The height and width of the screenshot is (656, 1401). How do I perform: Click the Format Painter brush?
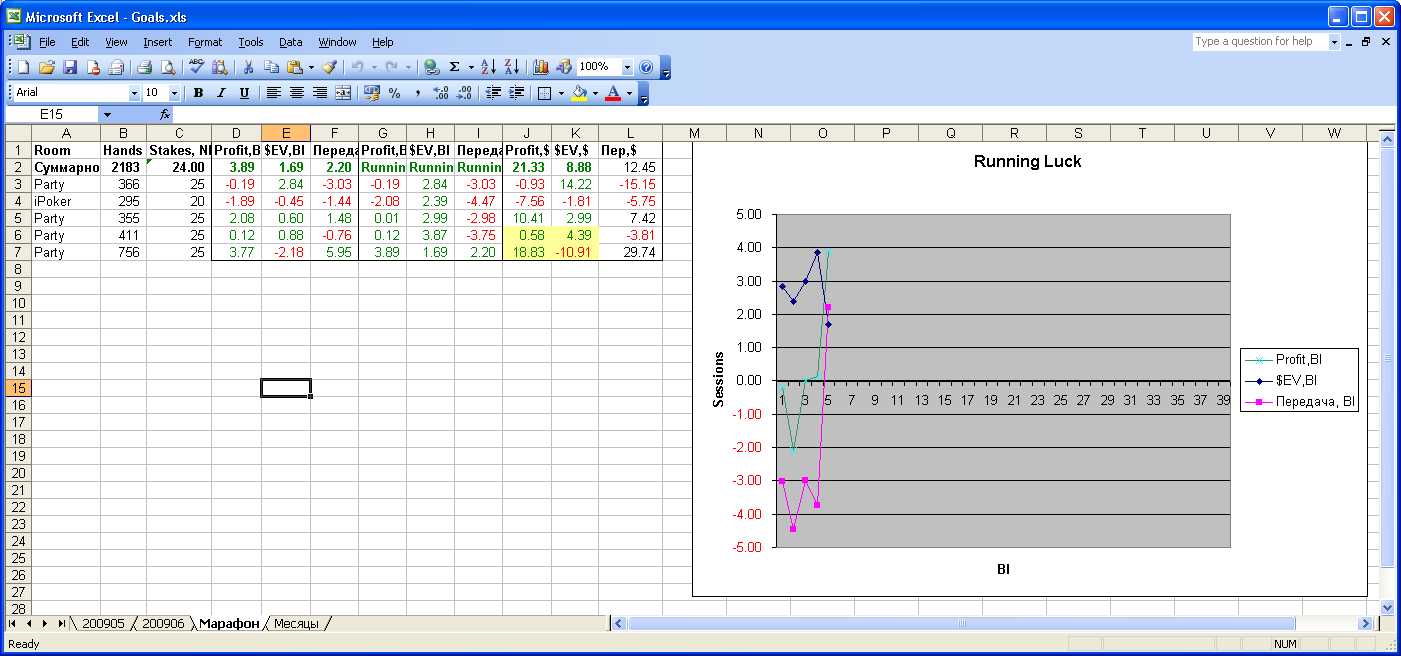click(329, 67)
